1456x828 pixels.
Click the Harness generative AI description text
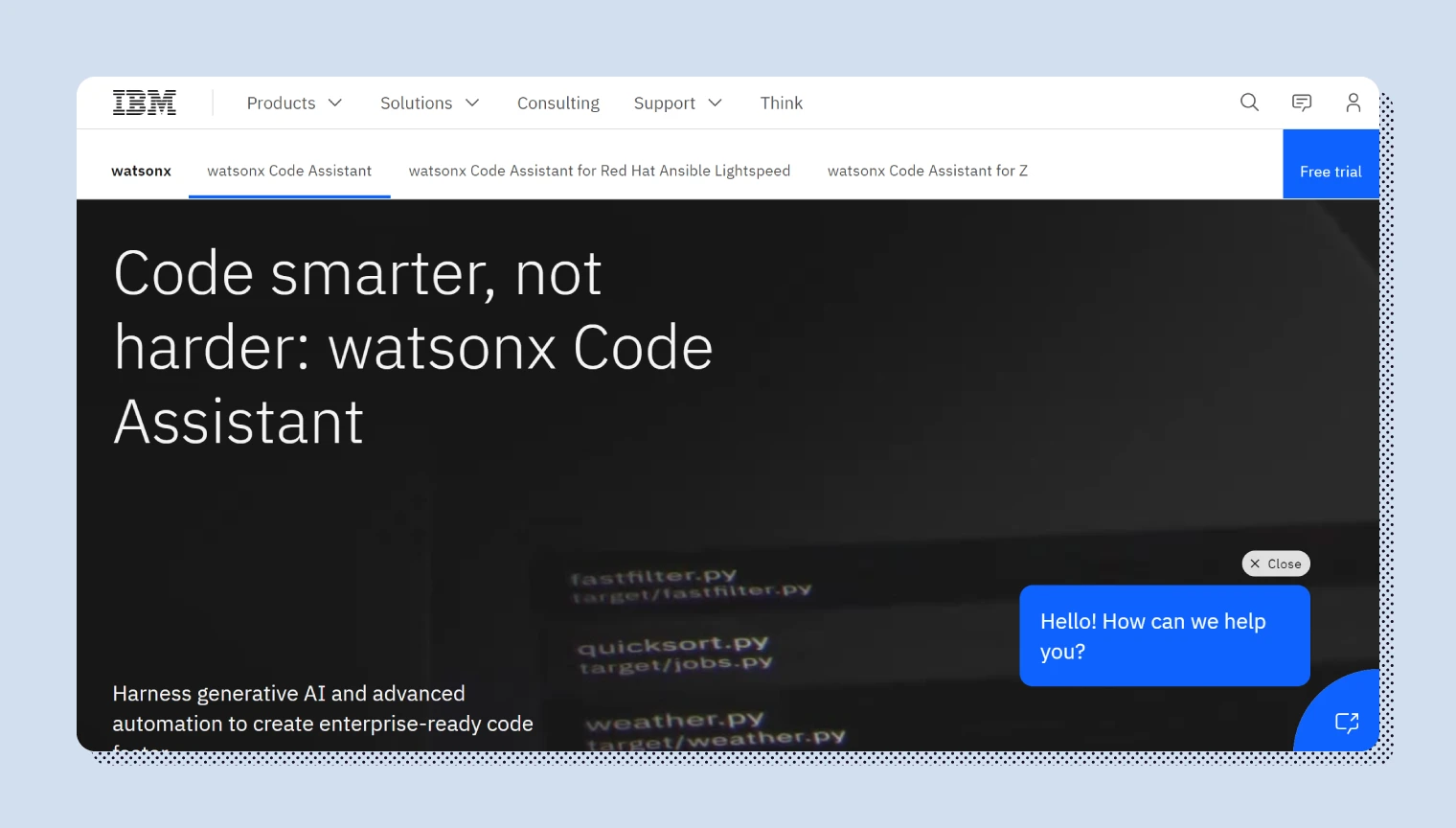click(x=323, y=717)
